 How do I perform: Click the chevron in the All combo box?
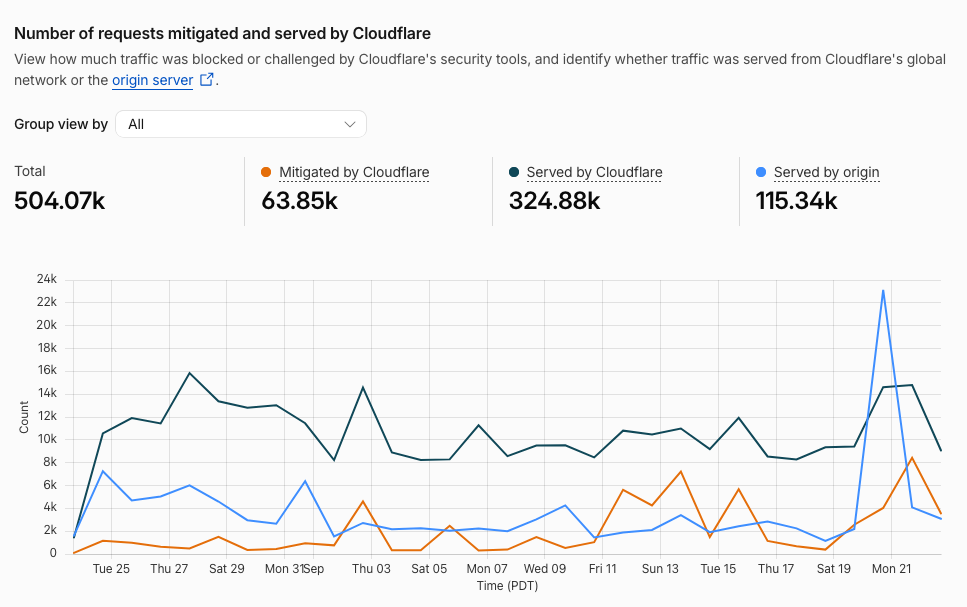point(350,125)
